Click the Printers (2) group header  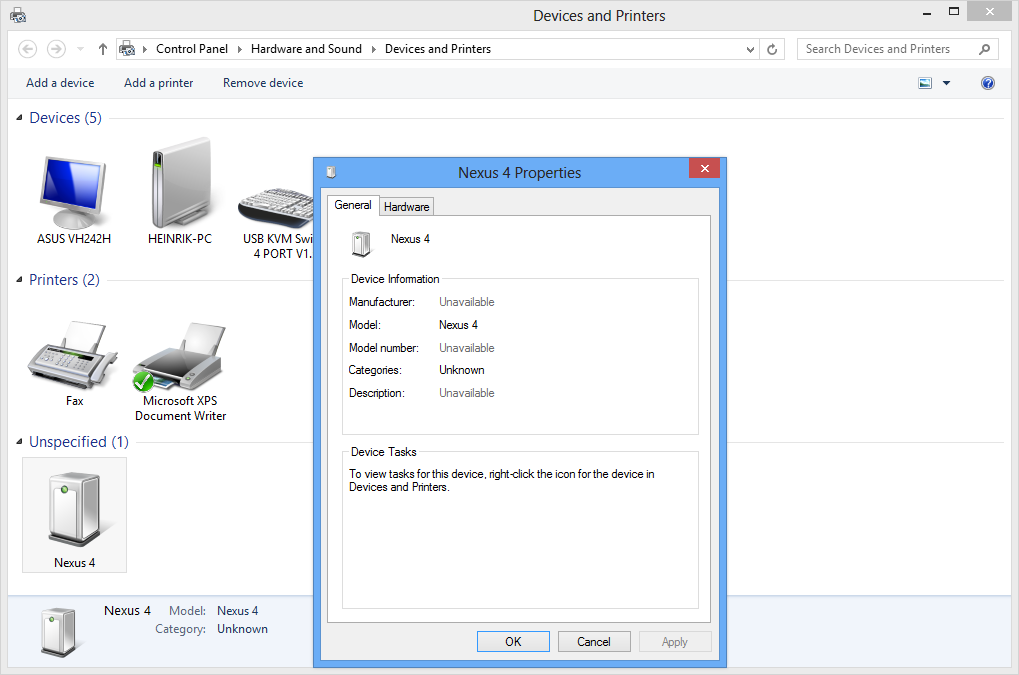coord(64,279)
